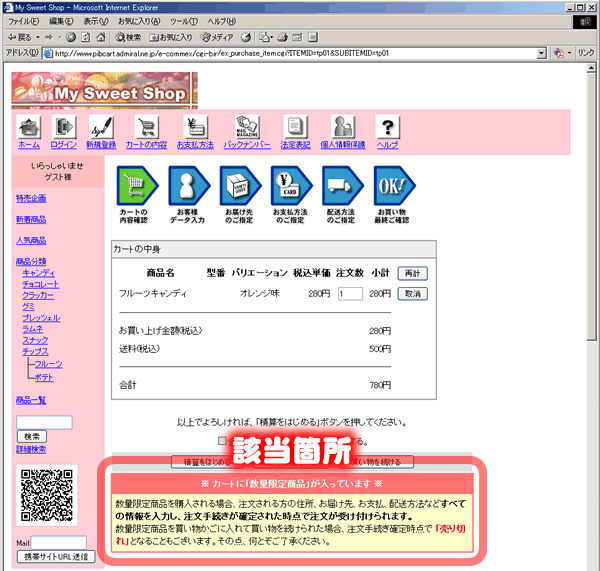Open the View (表示) menu
Screen dimensions: 600x571
pos(96,21)
